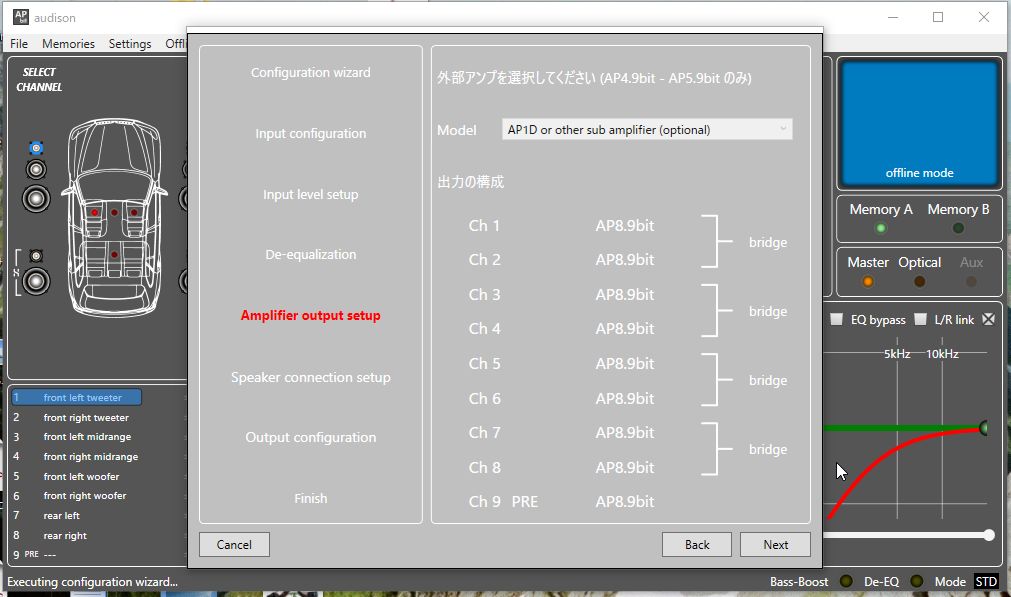Open the Memories menu
The height and width of the screenshot is (597, 1011).
pos(68,44)
